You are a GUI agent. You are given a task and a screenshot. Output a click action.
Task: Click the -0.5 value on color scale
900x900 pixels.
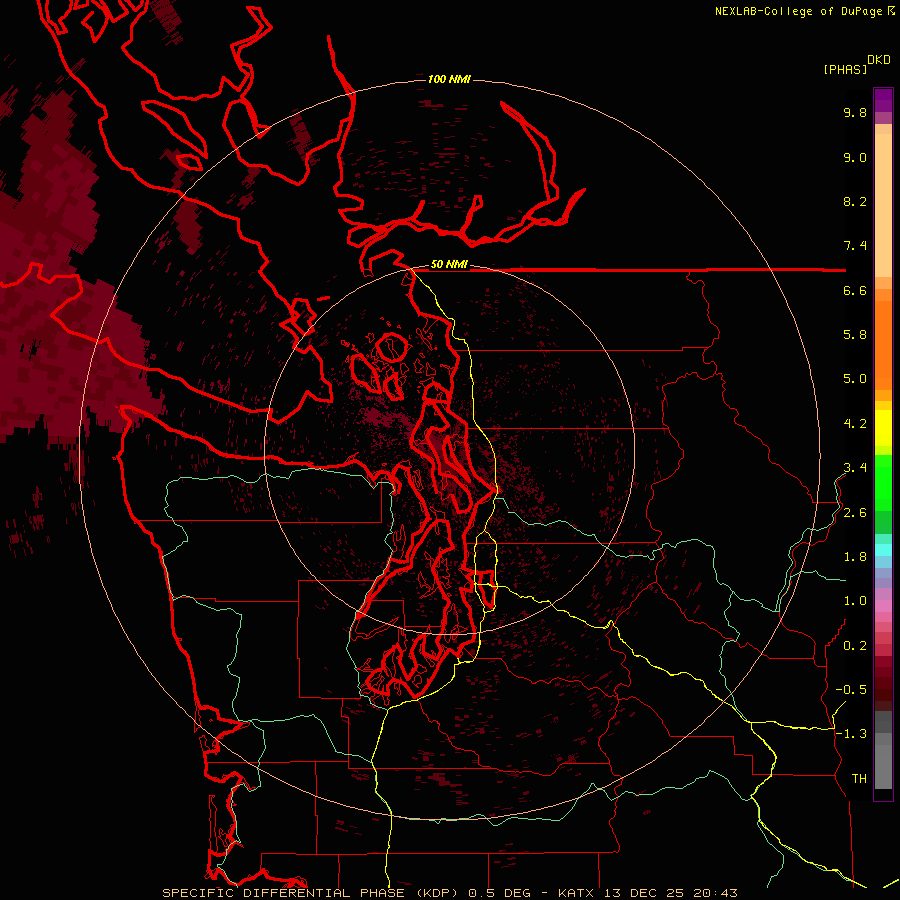click(x=851, y=690)
